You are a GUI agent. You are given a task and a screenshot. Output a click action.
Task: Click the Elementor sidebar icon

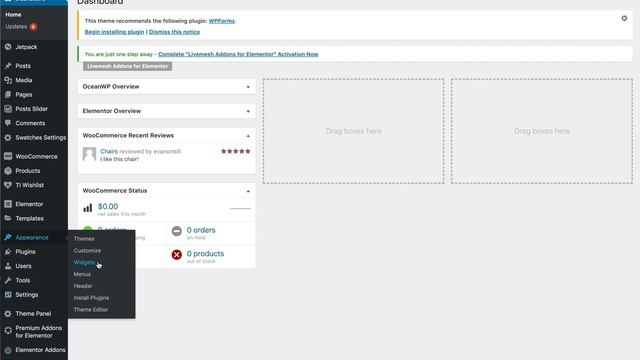(8, 204)
